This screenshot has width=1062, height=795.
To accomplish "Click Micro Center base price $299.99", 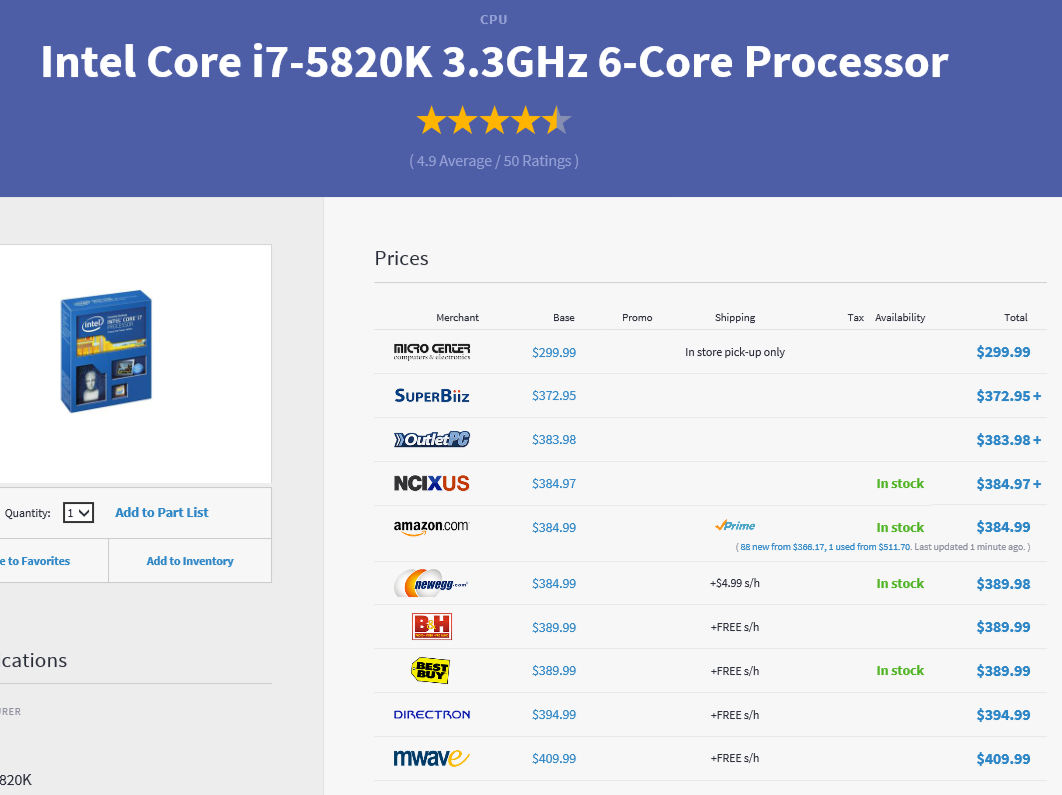I will click(x=554, y=352).
